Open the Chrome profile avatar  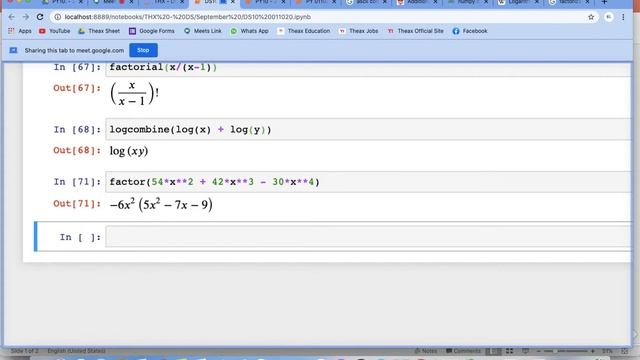609,17
